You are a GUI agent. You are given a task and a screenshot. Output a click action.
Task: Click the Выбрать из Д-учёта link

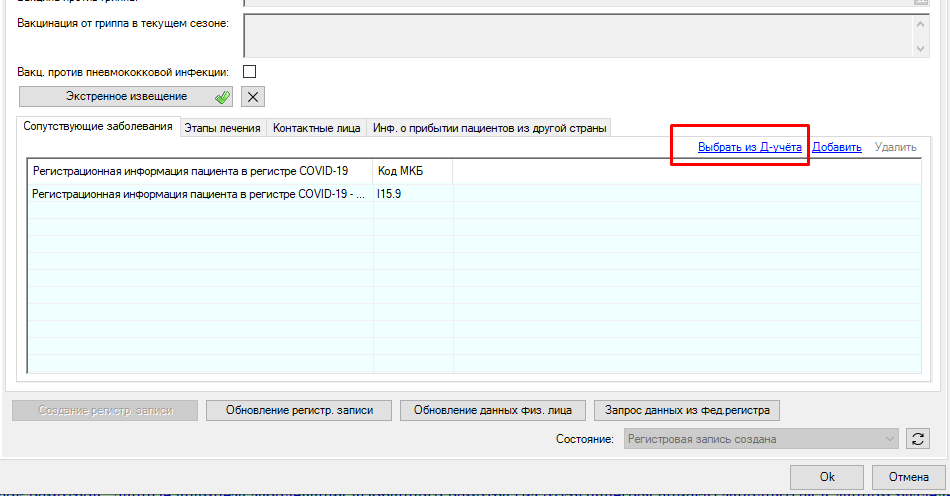[749, 147]
